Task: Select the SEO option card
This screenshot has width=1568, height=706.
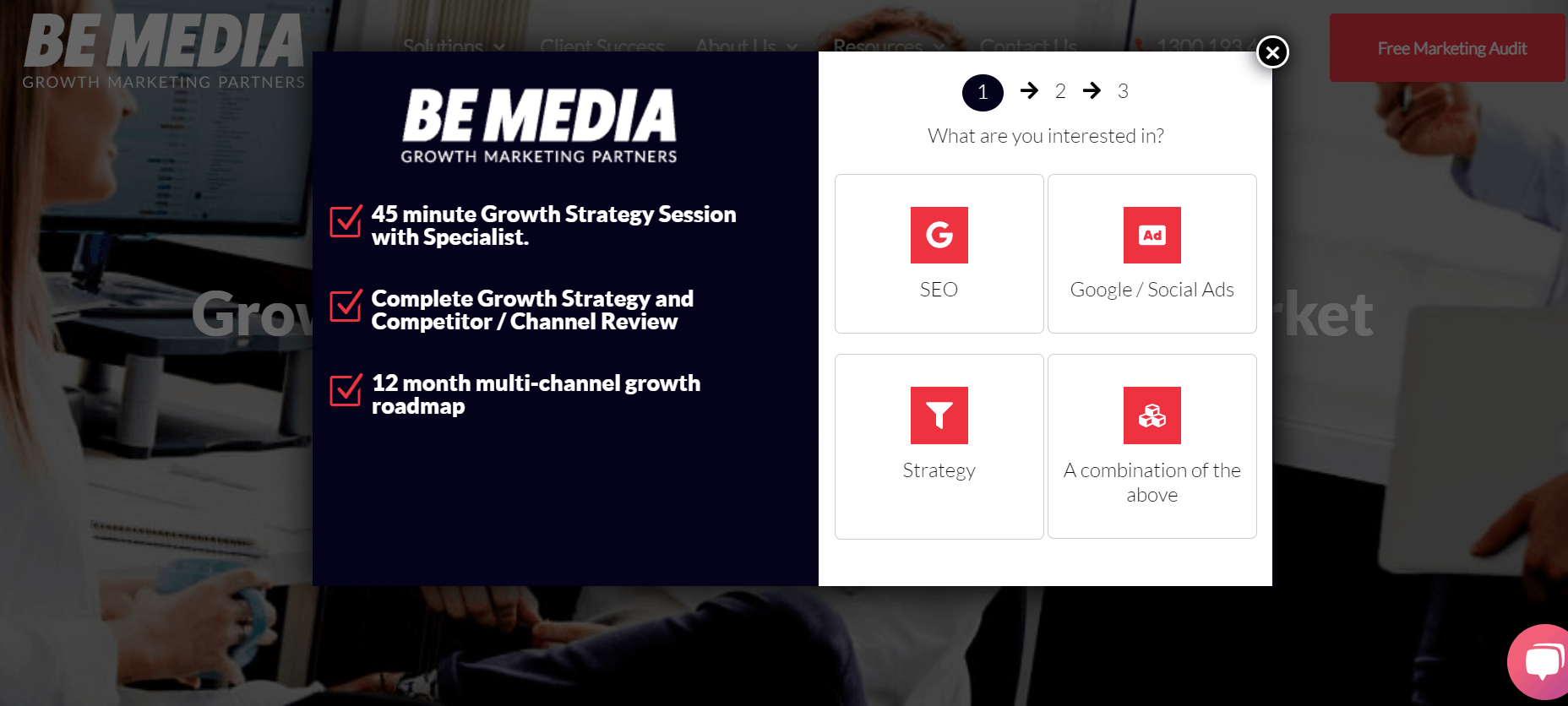Action: (x=939, y=253)
